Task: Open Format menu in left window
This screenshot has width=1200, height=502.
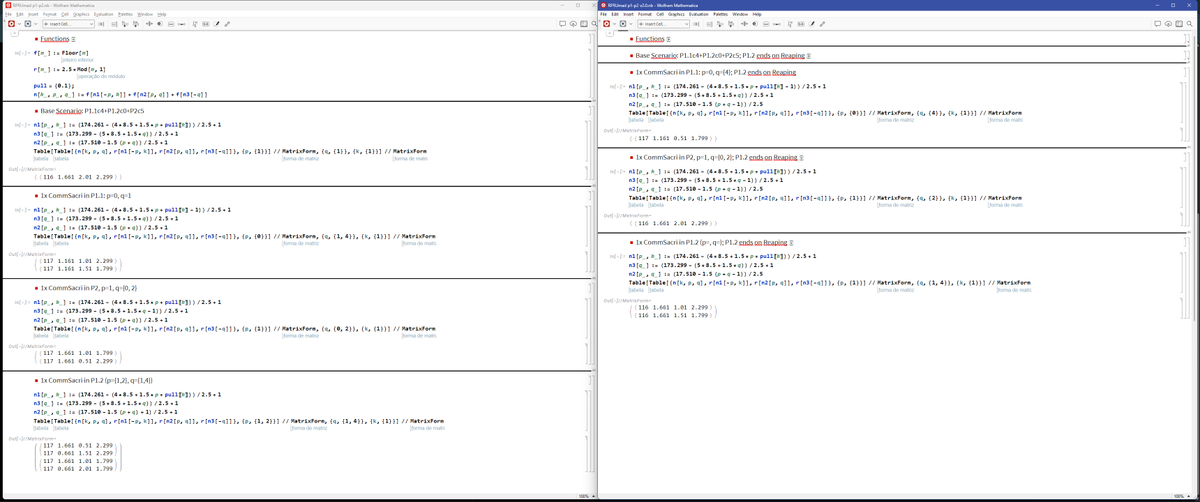Action: [50, 14]
